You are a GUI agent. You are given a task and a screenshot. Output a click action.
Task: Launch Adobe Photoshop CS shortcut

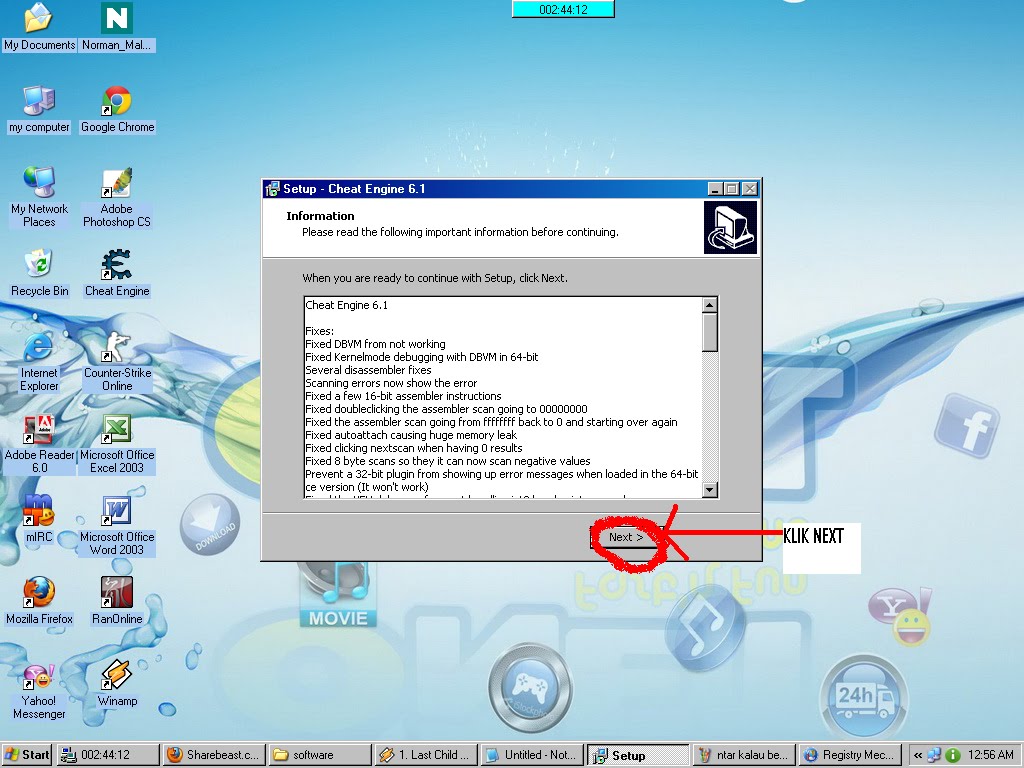(117, 197)
